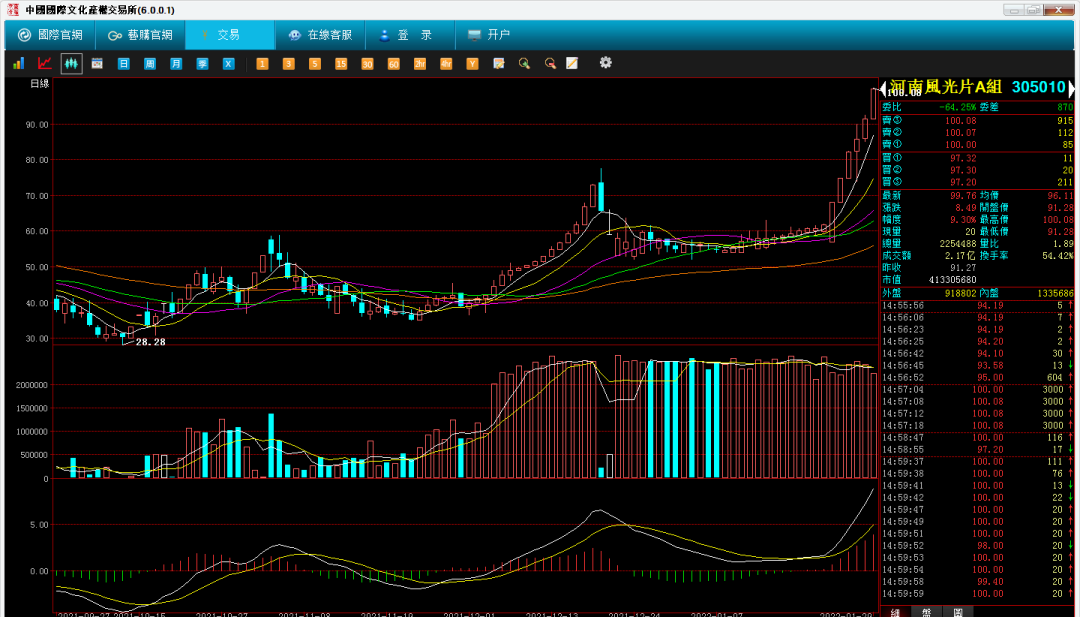This screenshot has width=1080, height=617.
Task: Click the green zoom-in magnifier
Action: pos(525,63)
